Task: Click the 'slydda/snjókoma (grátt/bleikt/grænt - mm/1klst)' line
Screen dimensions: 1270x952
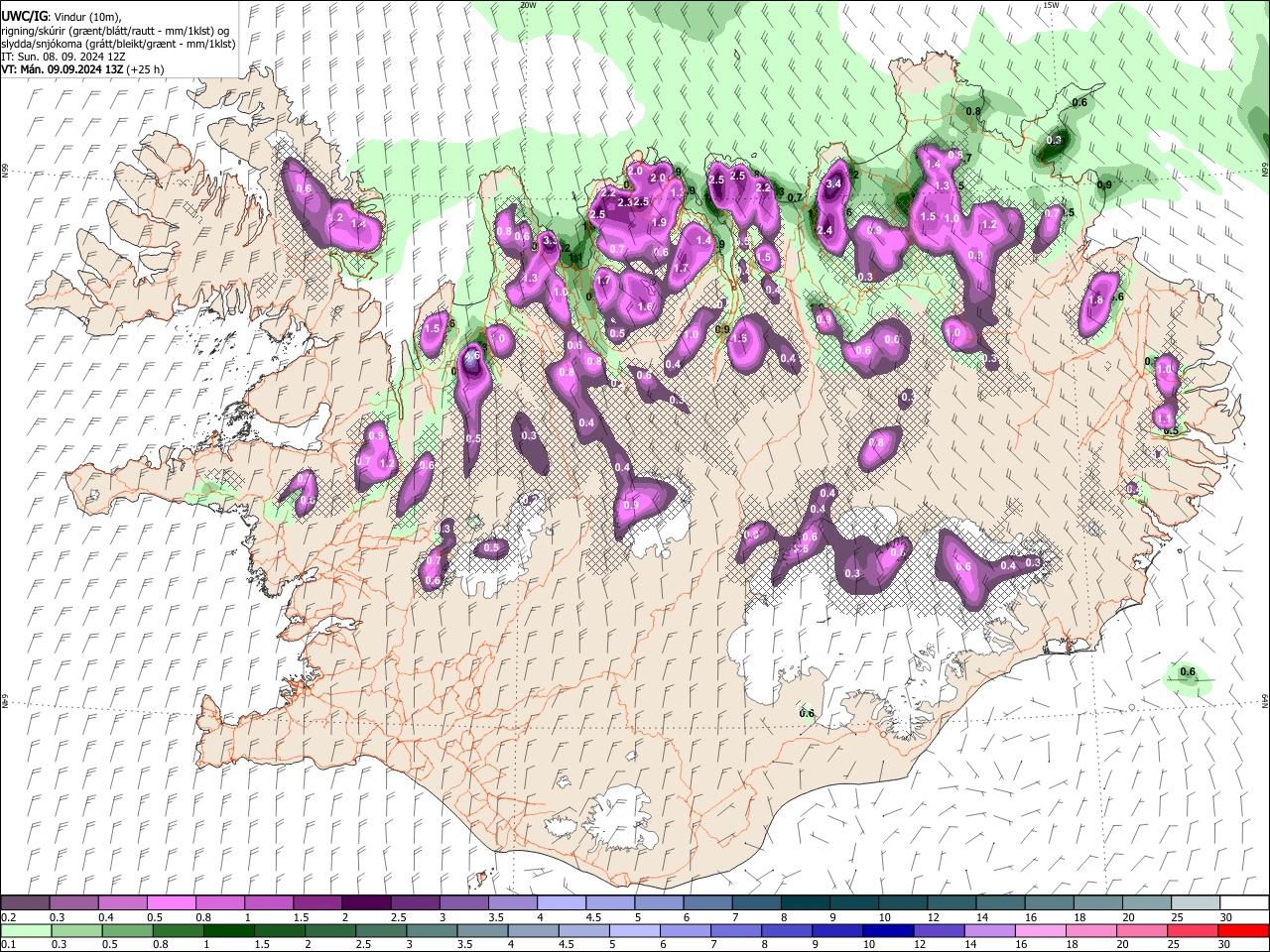Action: tap(118, 44)
